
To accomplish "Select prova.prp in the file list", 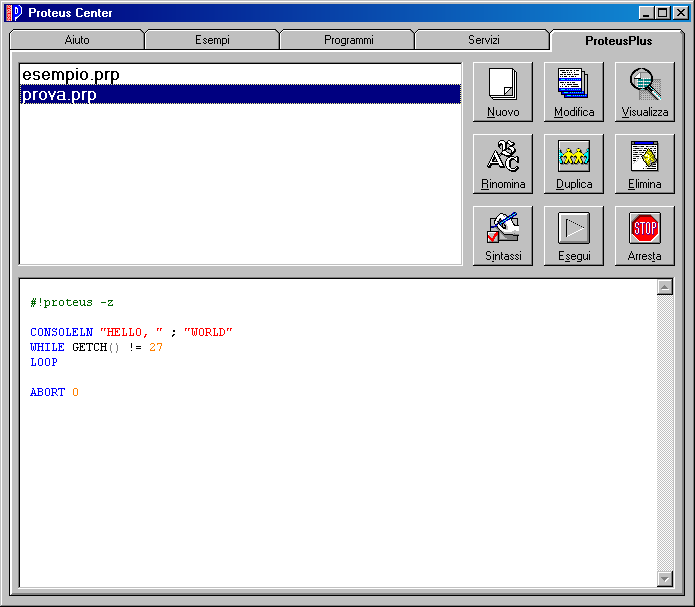I will (x=240, y=94).
